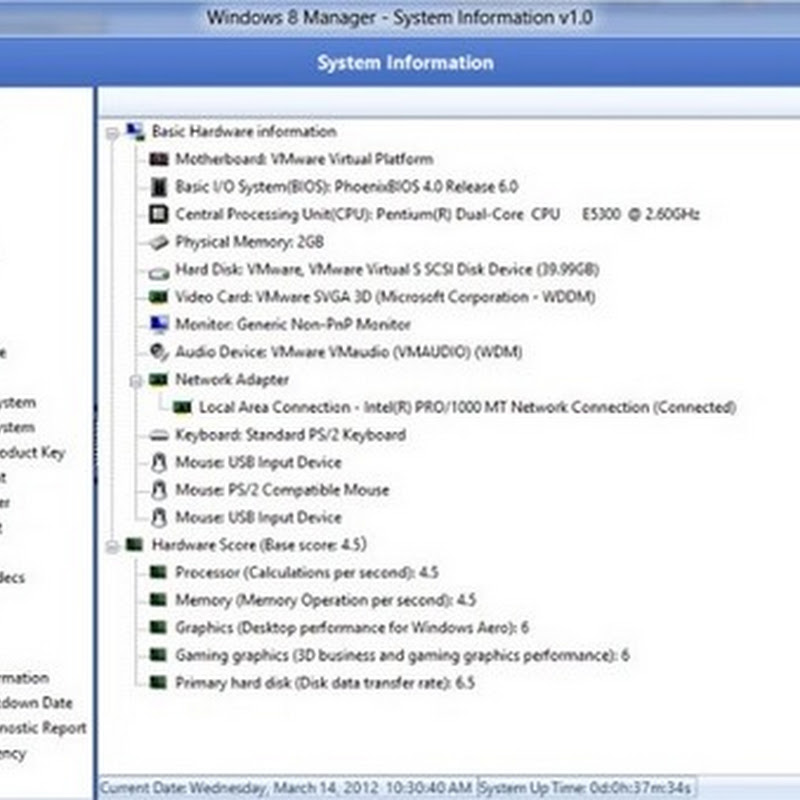Click the Motherboard icon

158,159
